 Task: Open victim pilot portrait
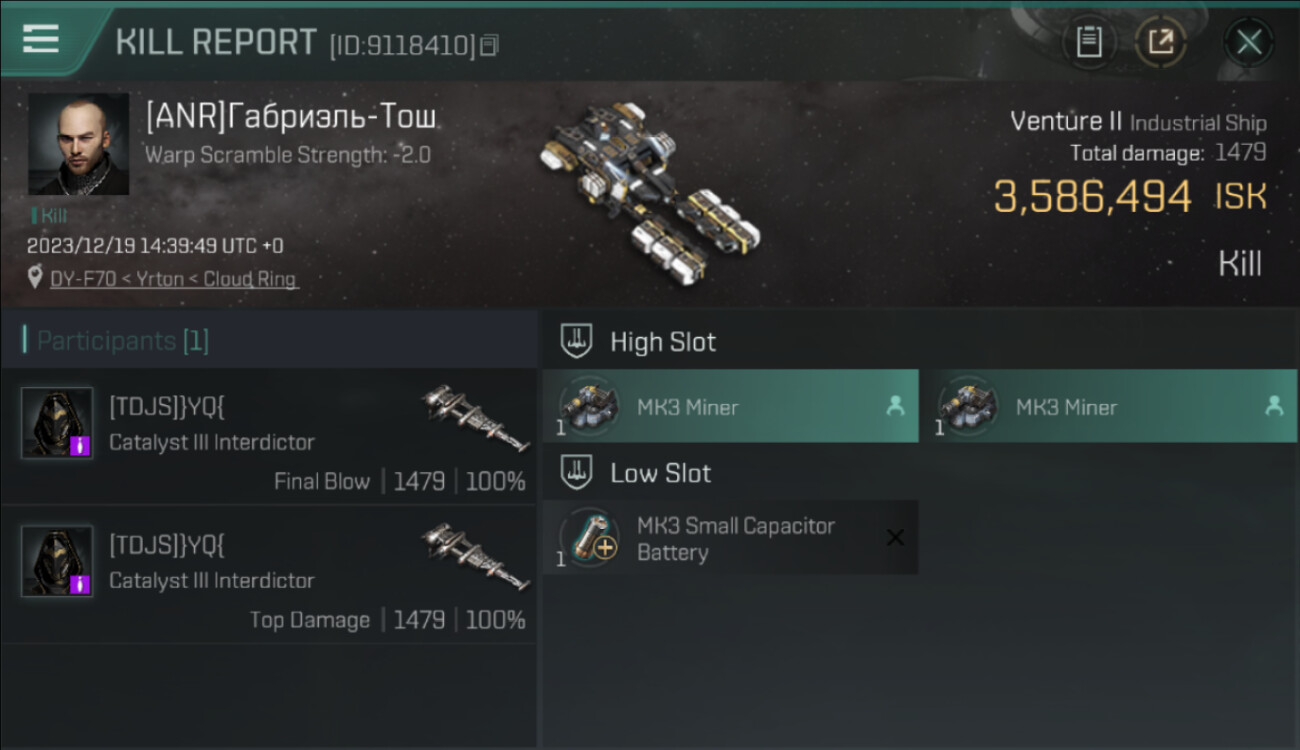tap(78, 144)
